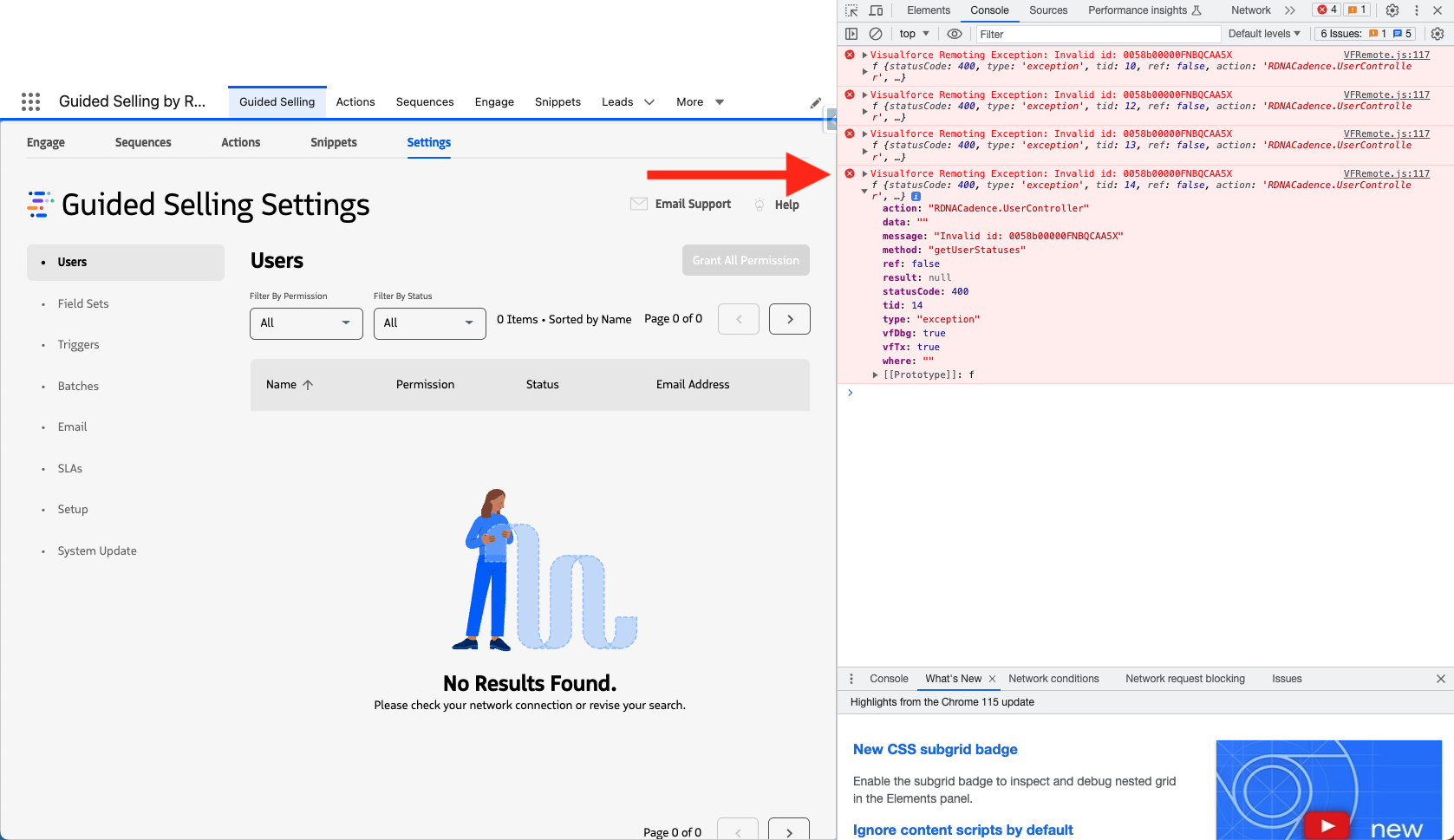Toggle live expression eye icon

click(x=955, y=34)
